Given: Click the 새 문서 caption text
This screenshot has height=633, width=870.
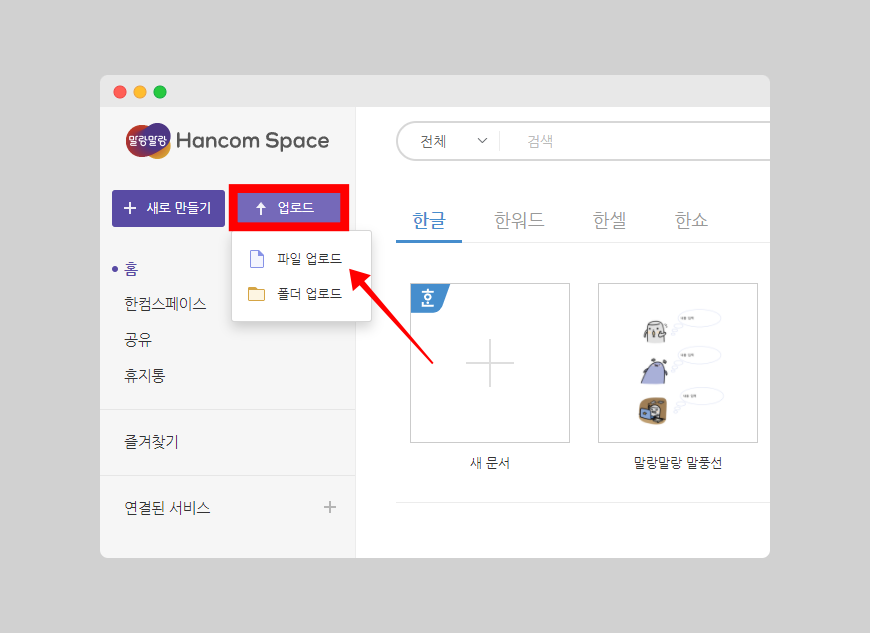Looking at the screenshot, I should pyautogui.click(x=490, y=463).
